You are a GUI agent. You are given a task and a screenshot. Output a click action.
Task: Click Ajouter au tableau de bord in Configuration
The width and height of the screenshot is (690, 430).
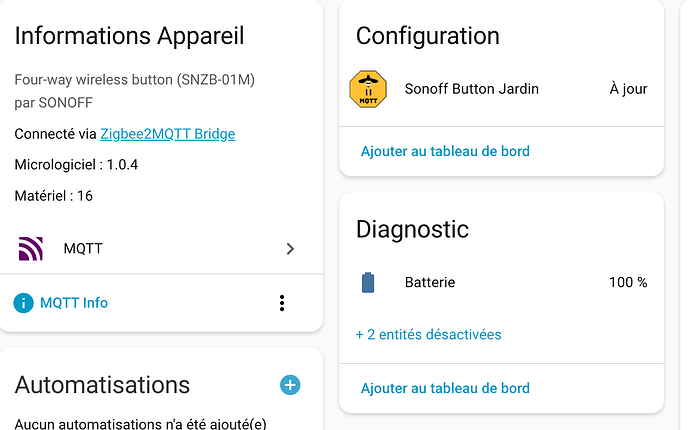point(445,151)
